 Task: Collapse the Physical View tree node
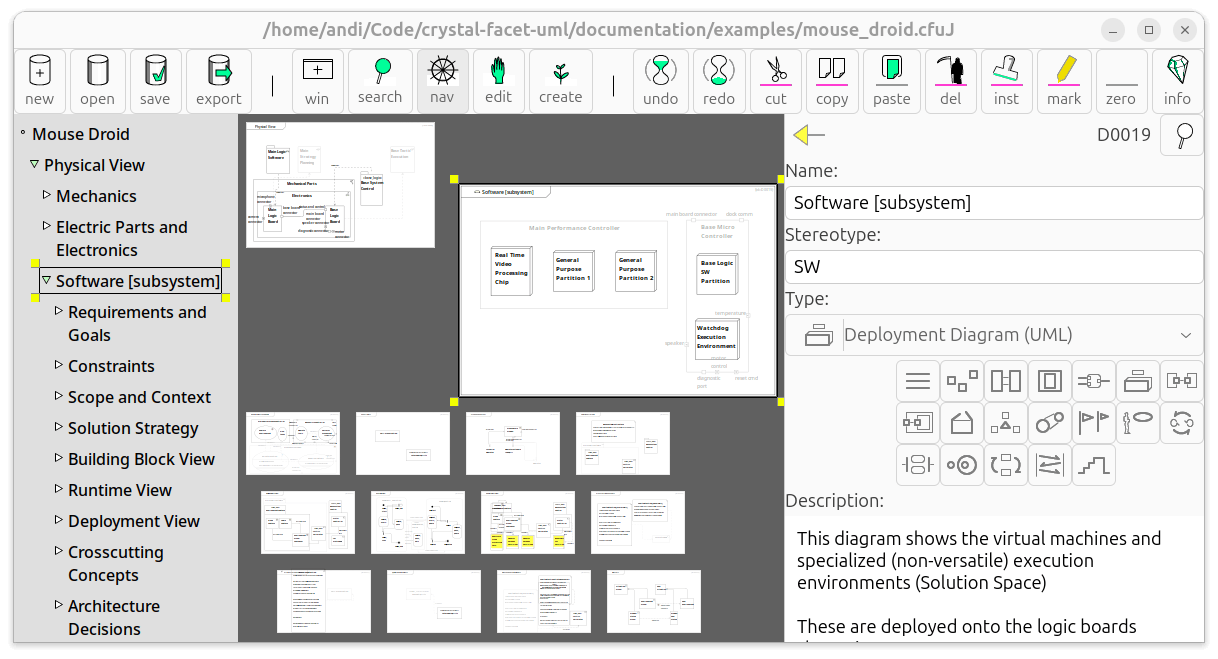[34, 164]
